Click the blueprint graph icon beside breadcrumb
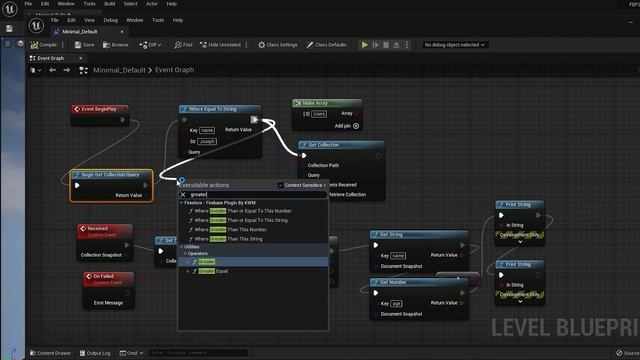The width and height of the screenshot is (640, 360). click(83, 70)
